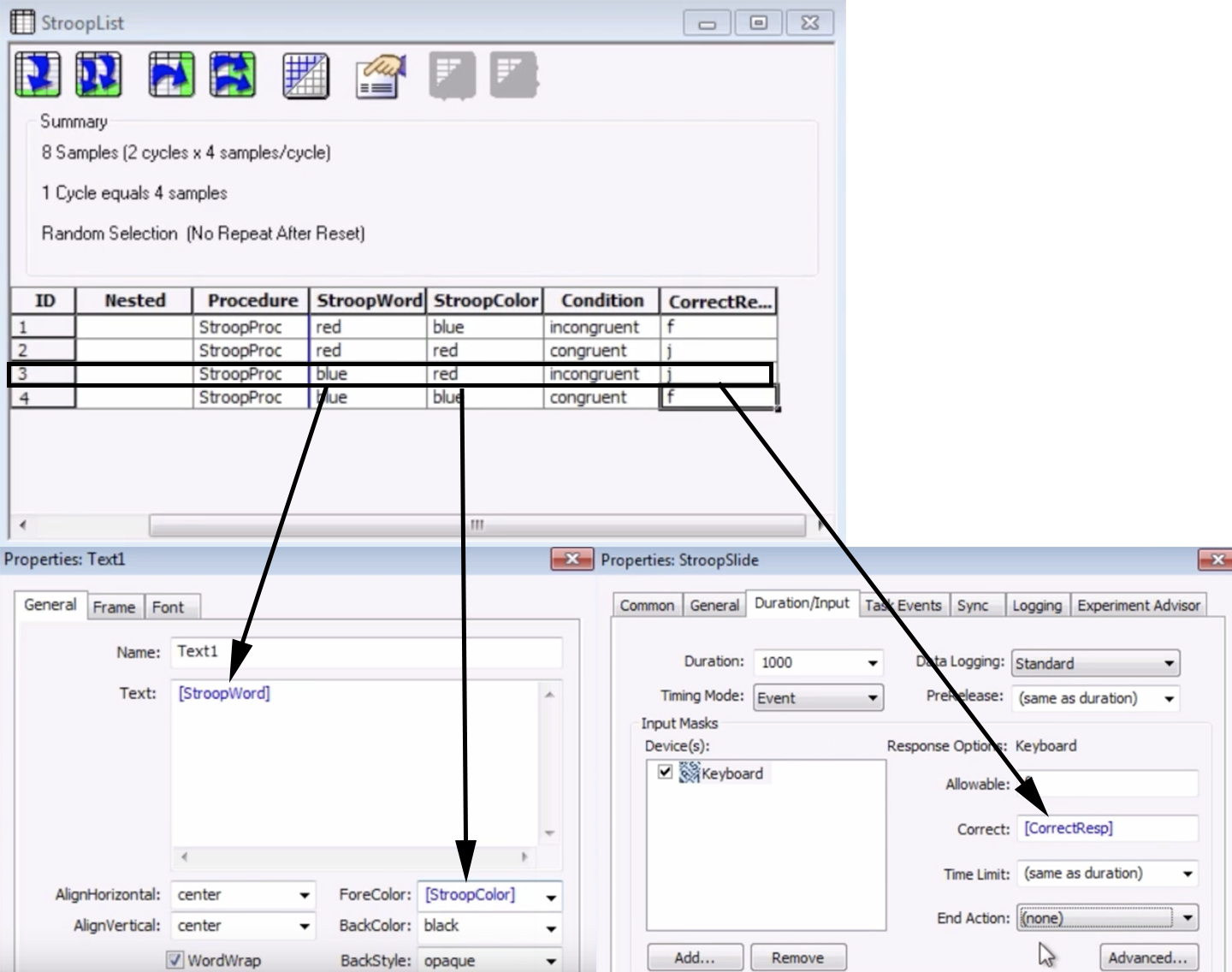Switch to the Common tab in StroopSlide properties

[x=647, y=605]
